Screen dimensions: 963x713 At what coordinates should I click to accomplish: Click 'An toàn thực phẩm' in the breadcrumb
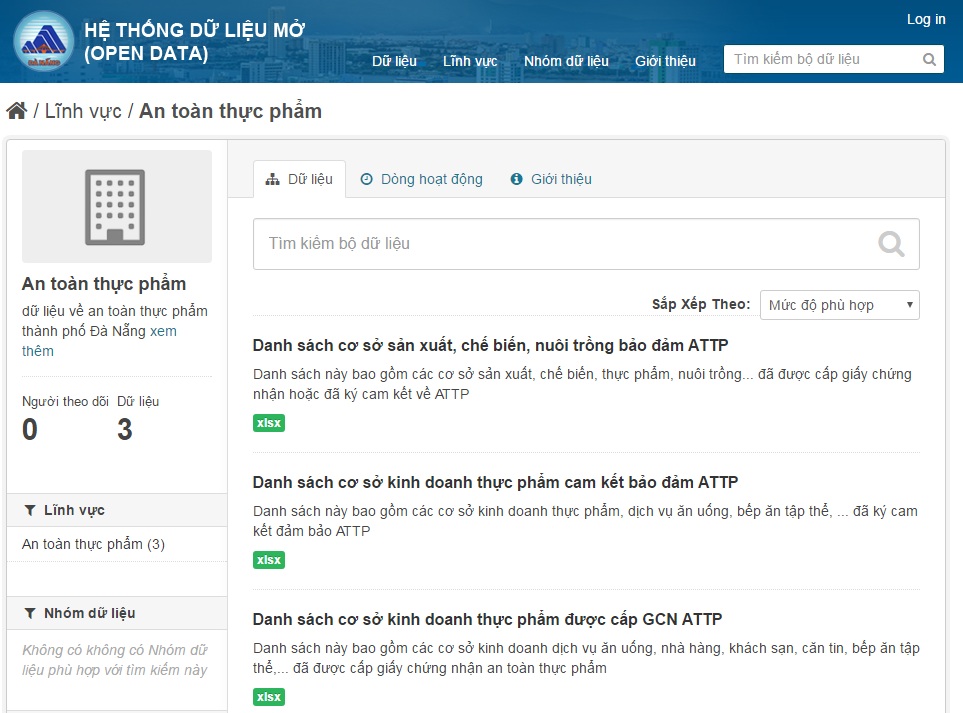click(230, 111)
